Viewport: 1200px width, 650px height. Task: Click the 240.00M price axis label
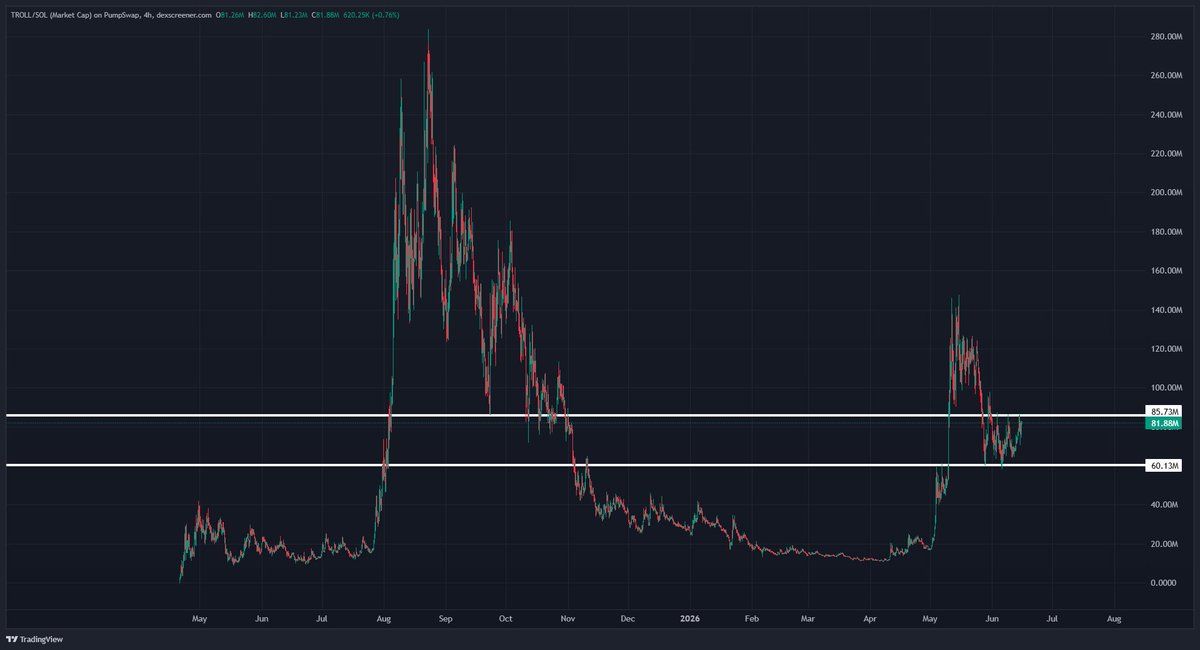point(1167,114)
